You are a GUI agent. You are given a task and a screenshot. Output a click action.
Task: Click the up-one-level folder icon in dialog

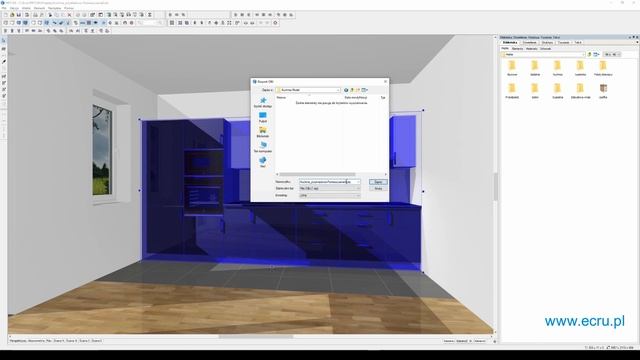point(352,90)
